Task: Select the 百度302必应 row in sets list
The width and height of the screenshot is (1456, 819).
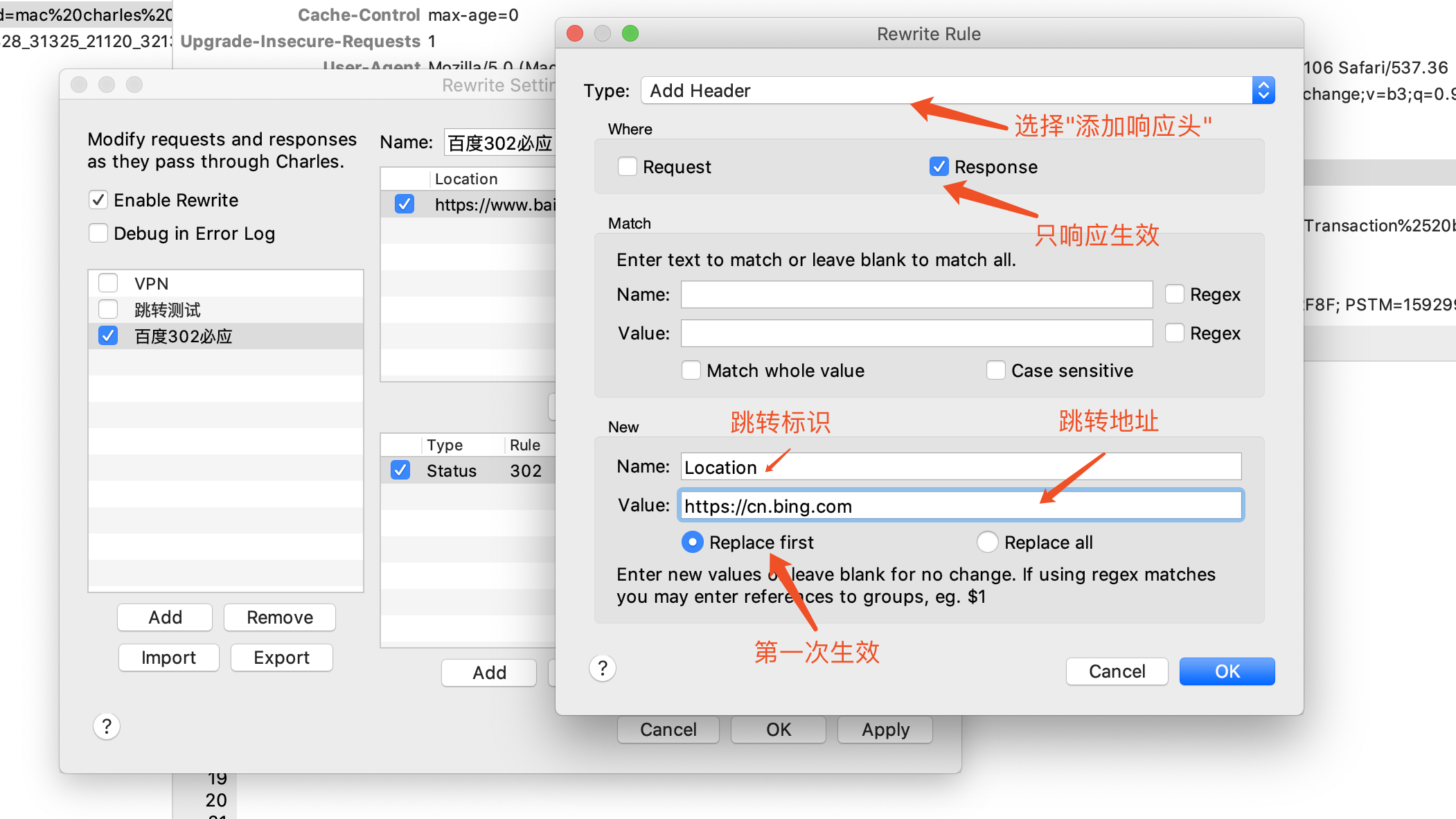Action: (x=226, y=336)
